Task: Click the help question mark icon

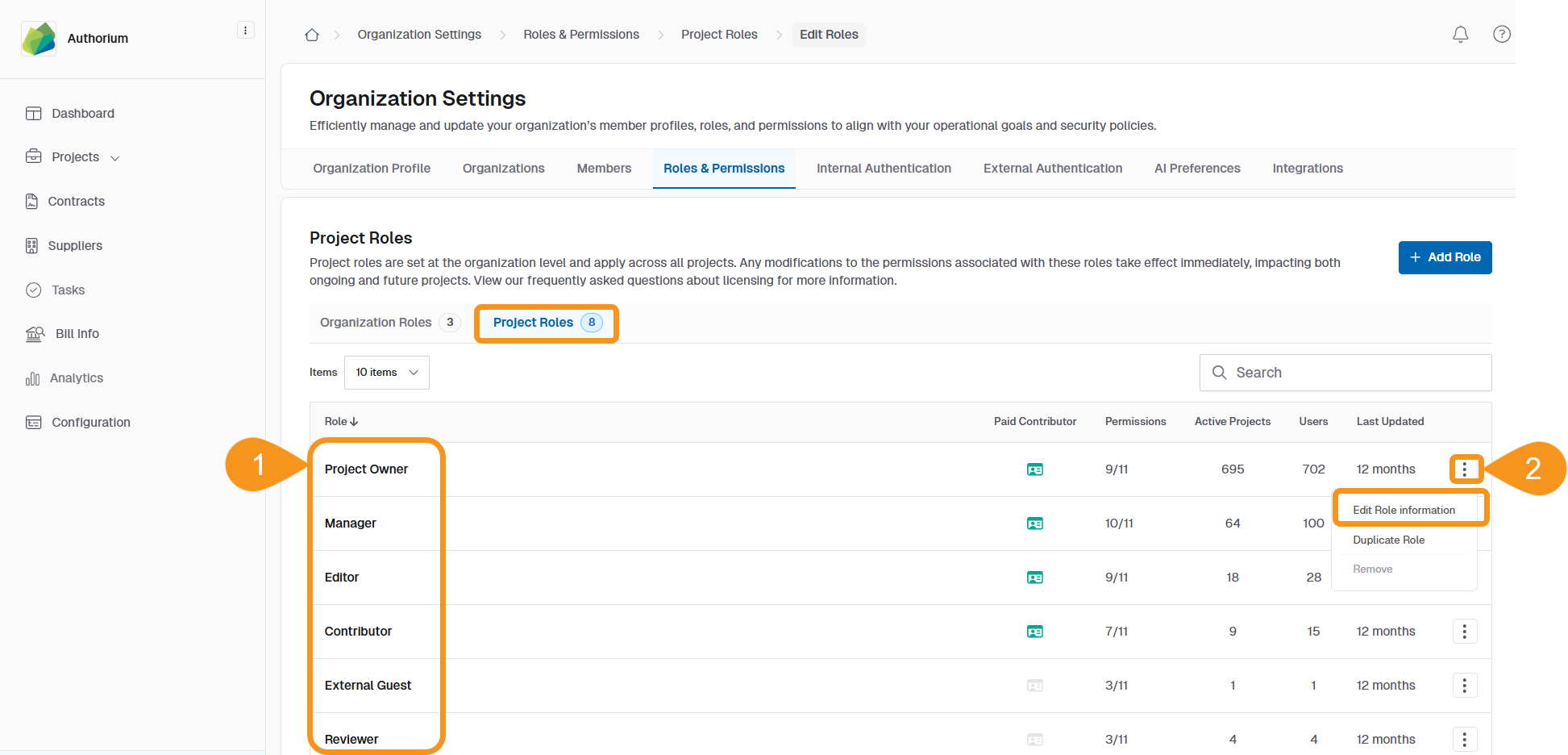Action: point(1502,34)
